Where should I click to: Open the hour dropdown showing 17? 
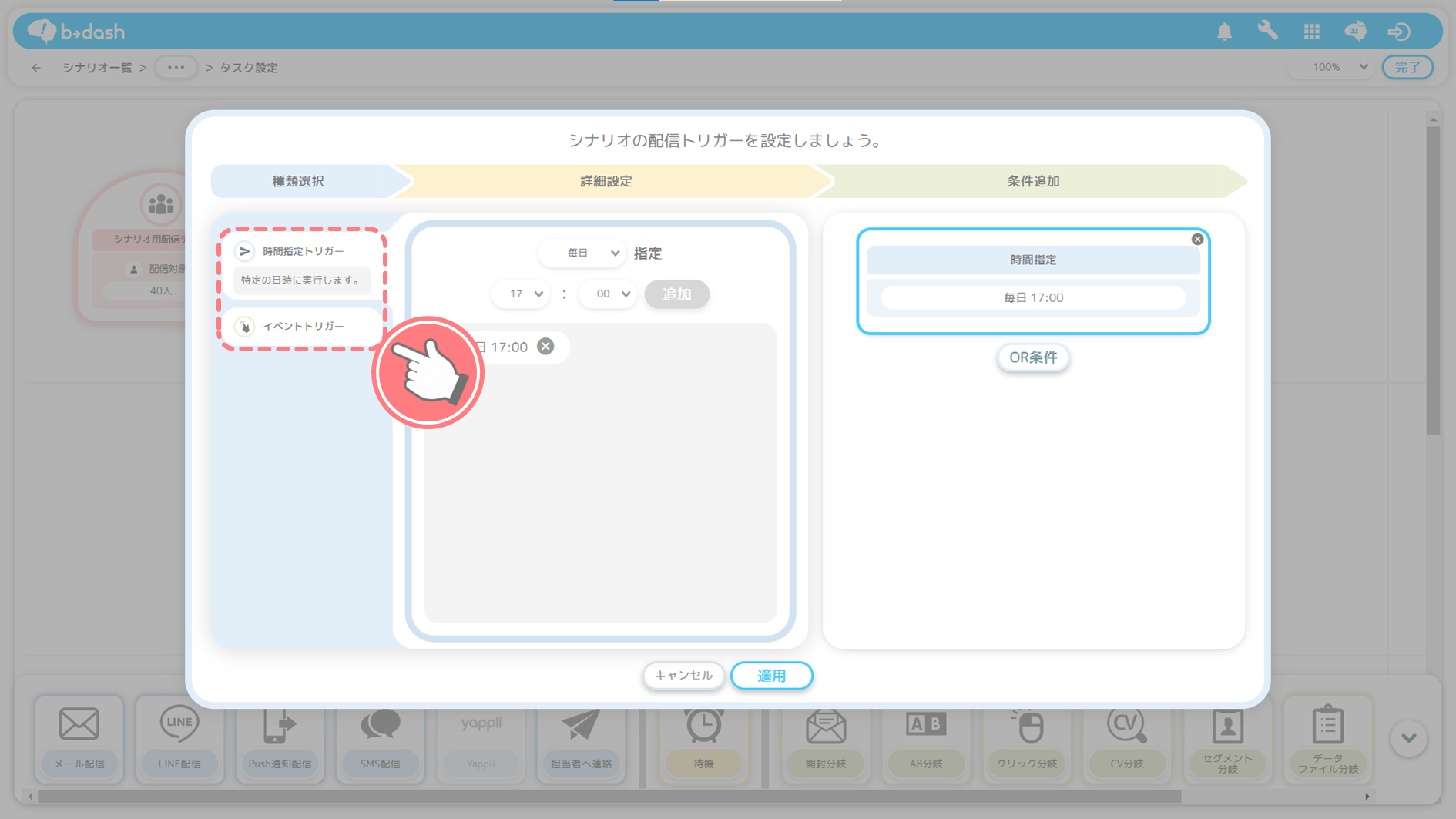(x=521, y=294)
